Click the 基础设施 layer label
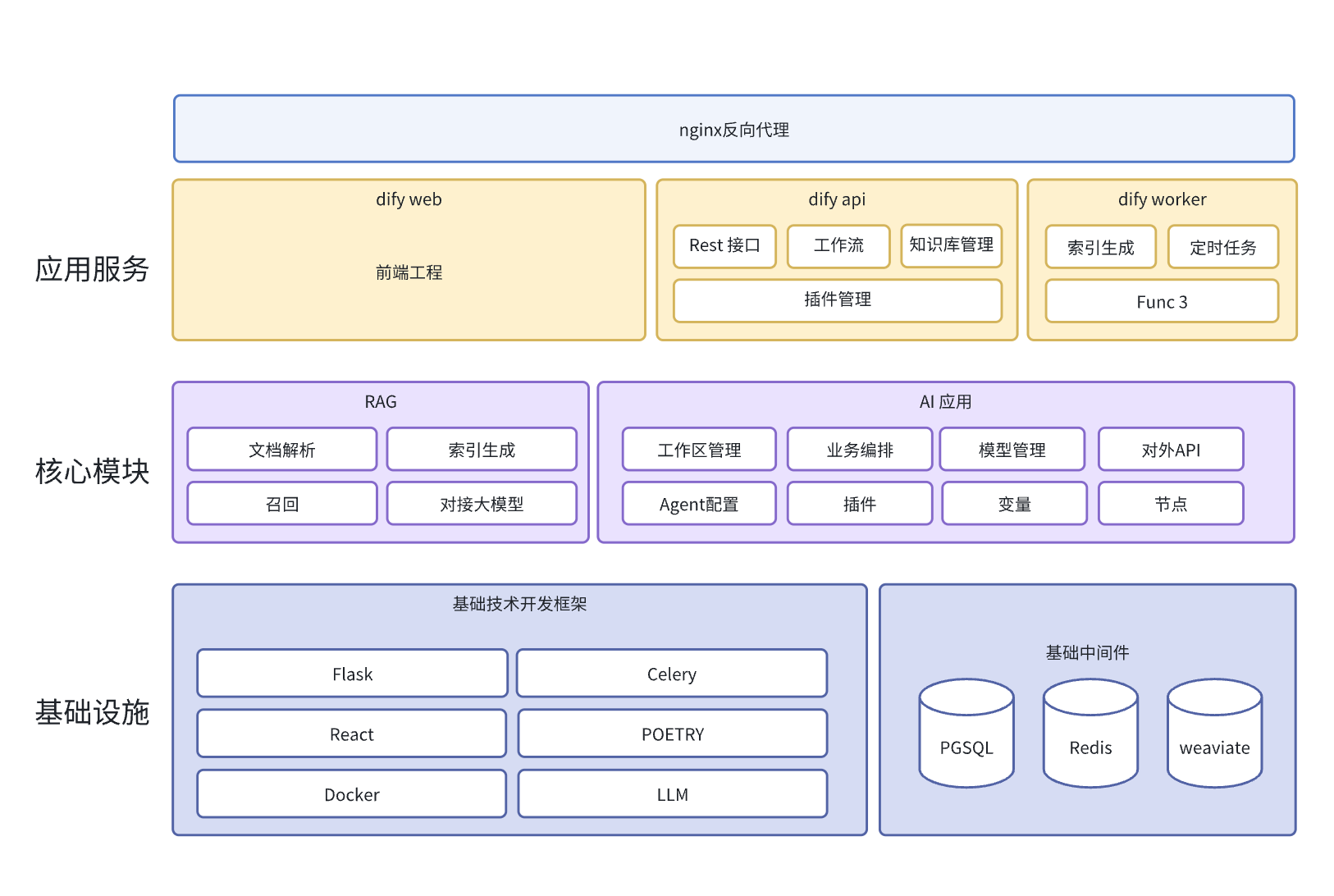Screen dimensions: 1334x896 tap(92, 712)
